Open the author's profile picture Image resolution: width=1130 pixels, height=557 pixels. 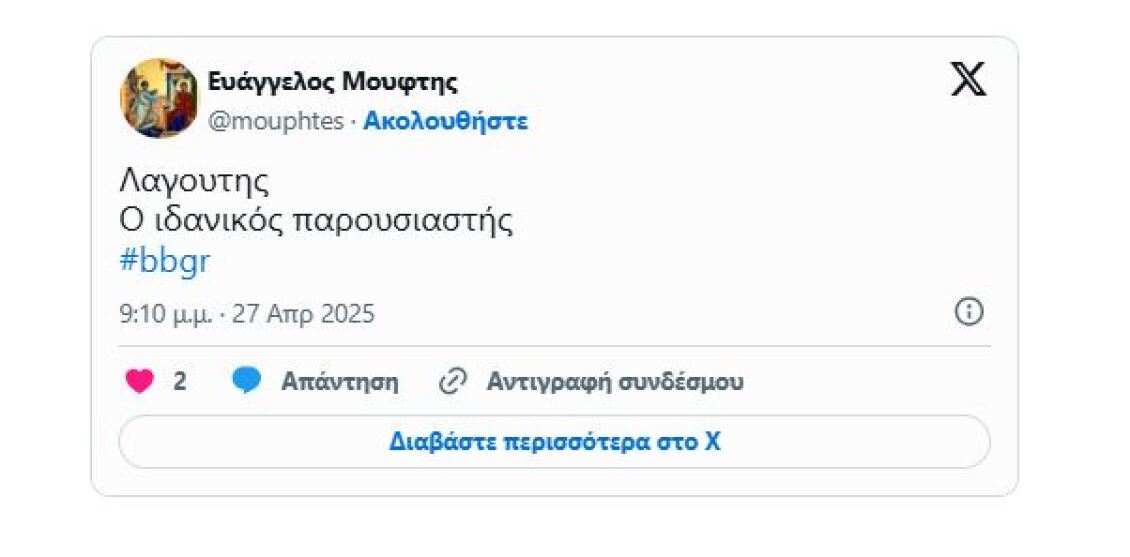(159, 98)
